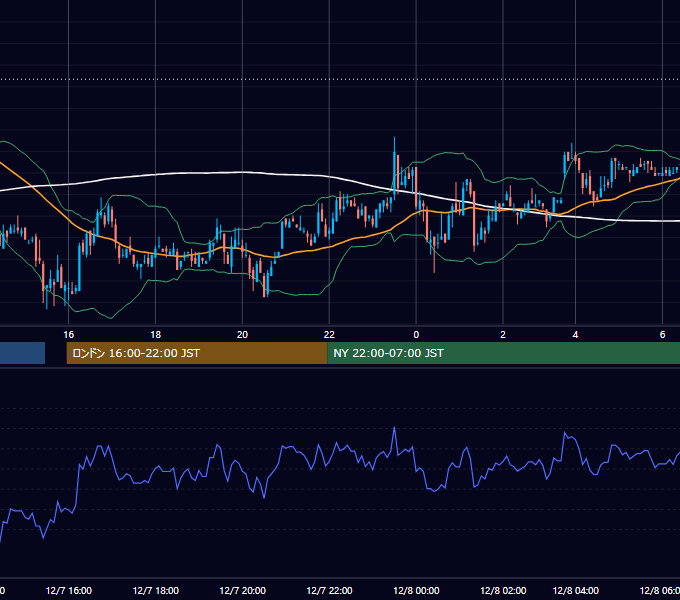Select the NY 22:00-07:00 JST session bar
Viewport: 680px width, 600px height.
(503, 353)
